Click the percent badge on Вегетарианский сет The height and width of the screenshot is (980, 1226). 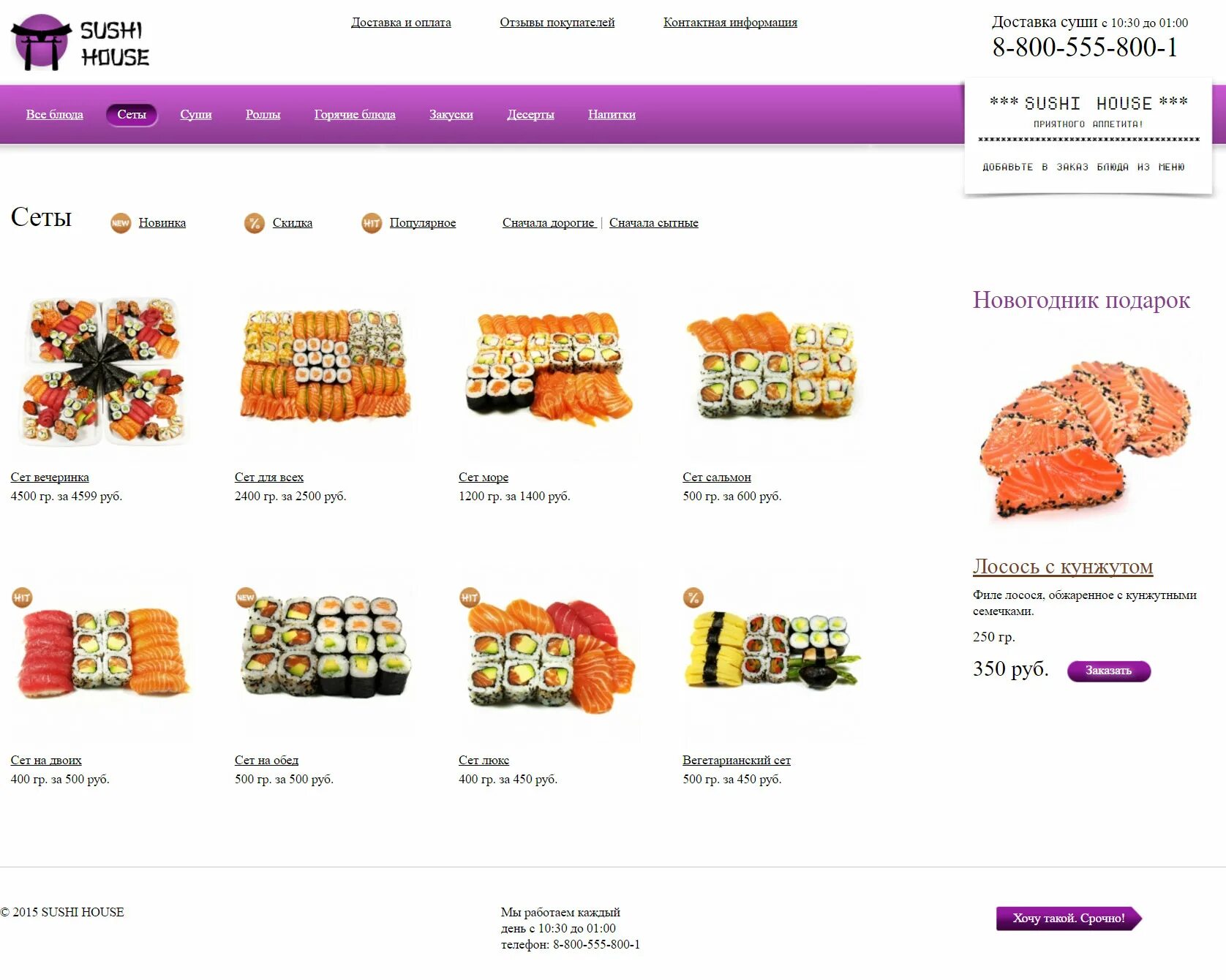693,598
